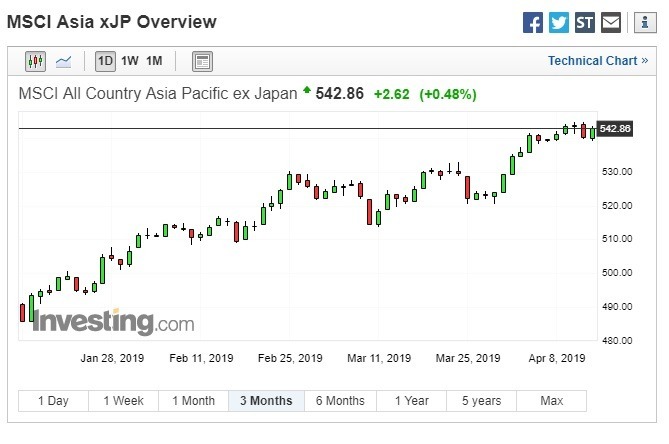Click the Apr 8, 2019 axis label
Viewport: 669px width, 444px height.
[x=557, y=358]
